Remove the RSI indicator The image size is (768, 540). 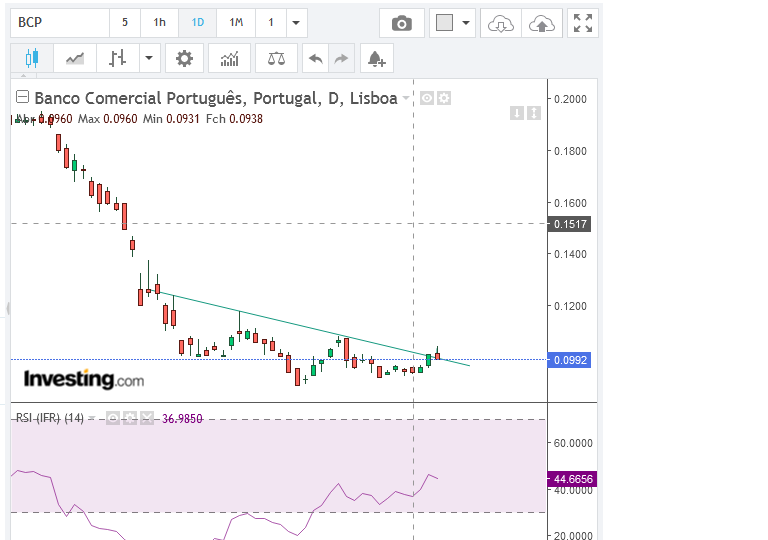pyautogui.click(x=147, y=418)
